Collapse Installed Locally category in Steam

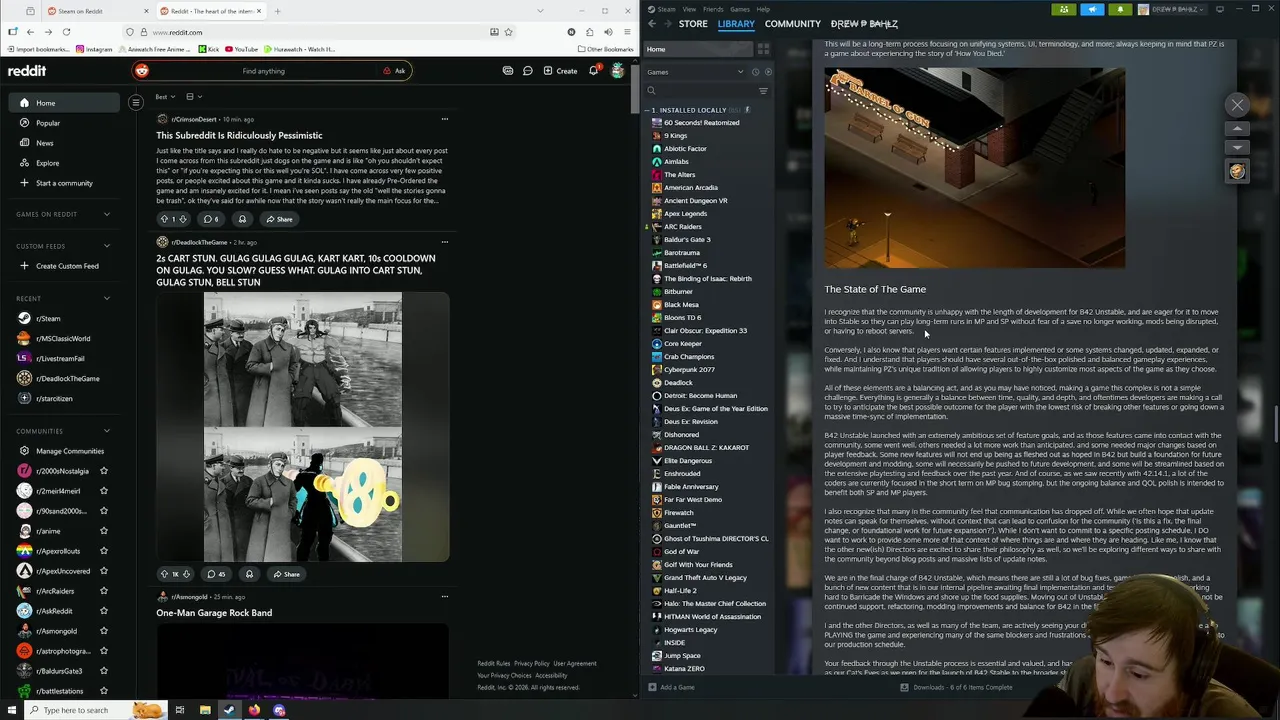pos(648,110)
